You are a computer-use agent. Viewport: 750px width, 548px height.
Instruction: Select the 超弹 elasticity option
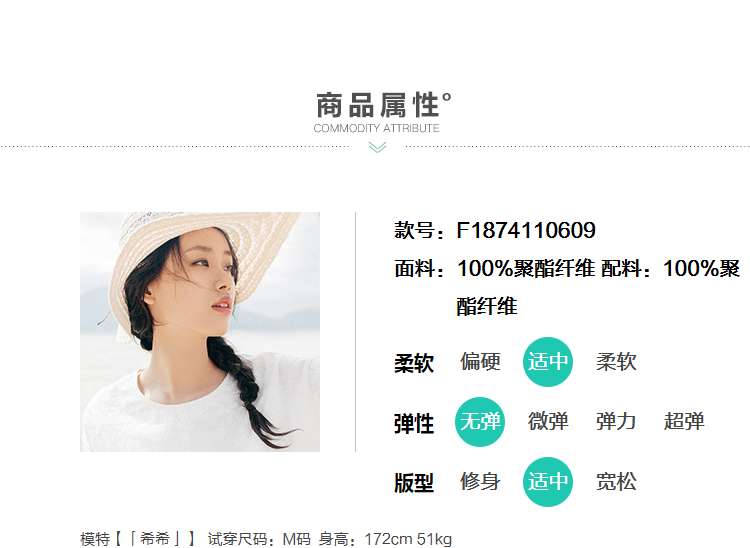coord(684,422)
